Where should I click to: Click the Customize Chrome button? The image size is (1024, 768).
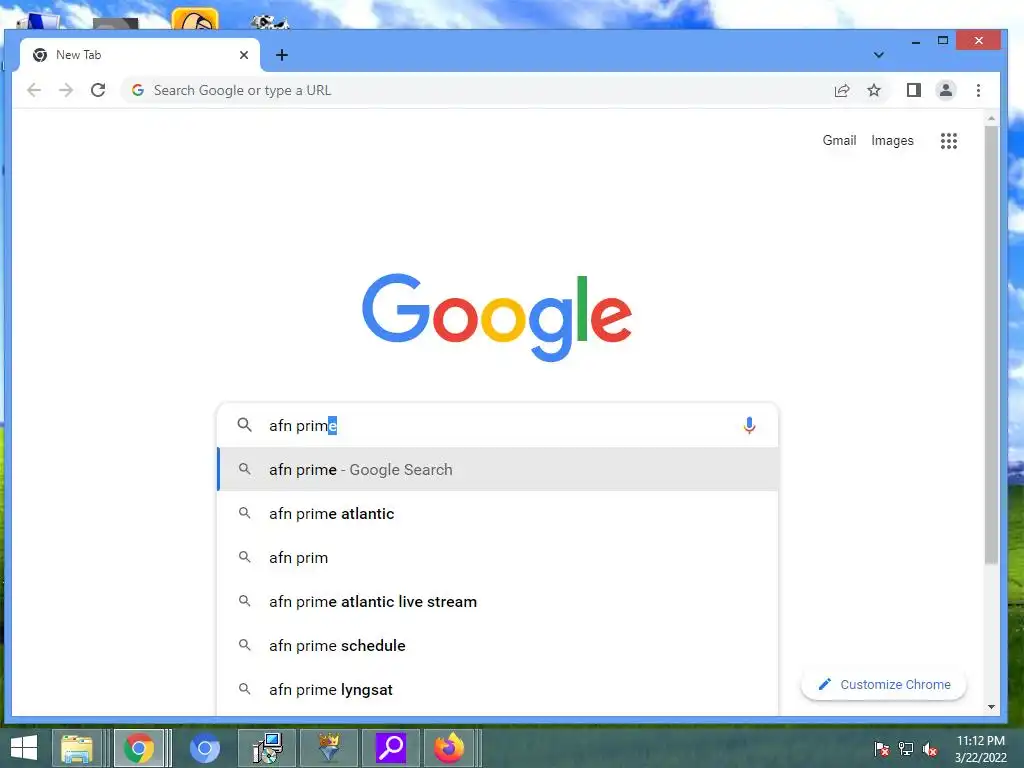[x=884, y=684]
